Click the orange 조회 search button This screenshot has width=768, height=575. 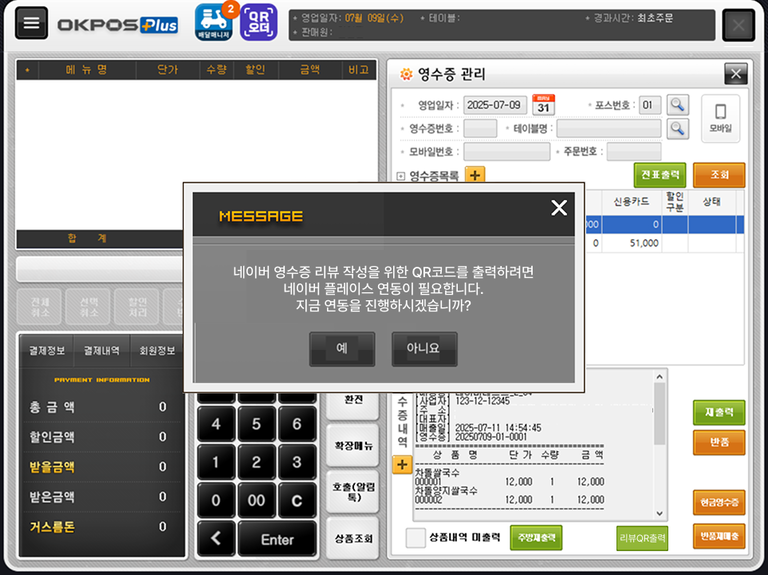coord(719,175)
